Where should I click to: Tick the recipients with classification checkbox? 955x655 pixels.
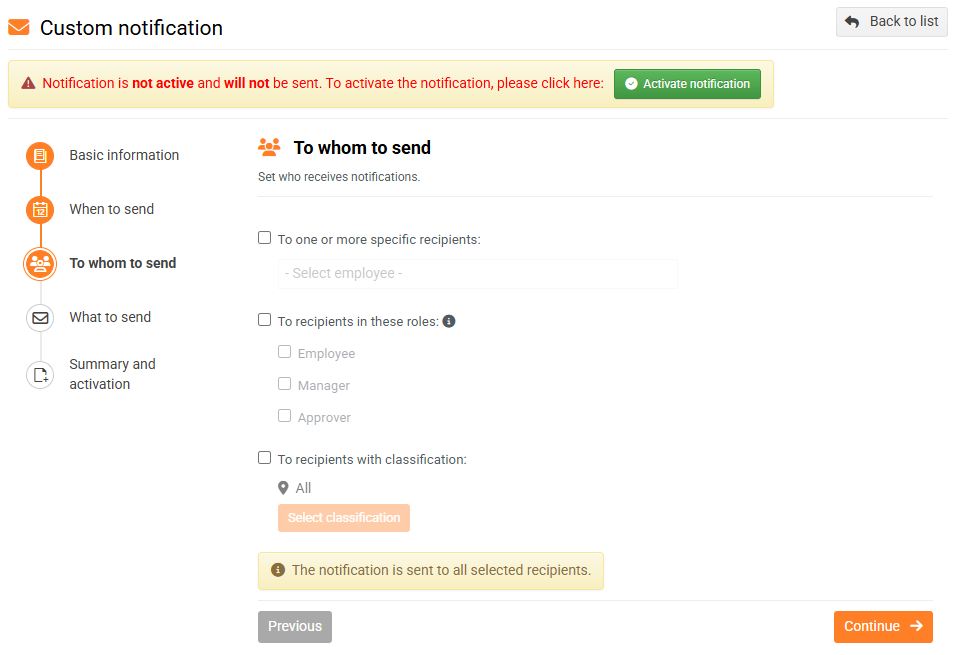pyautogui.click(x=265, y=458)
